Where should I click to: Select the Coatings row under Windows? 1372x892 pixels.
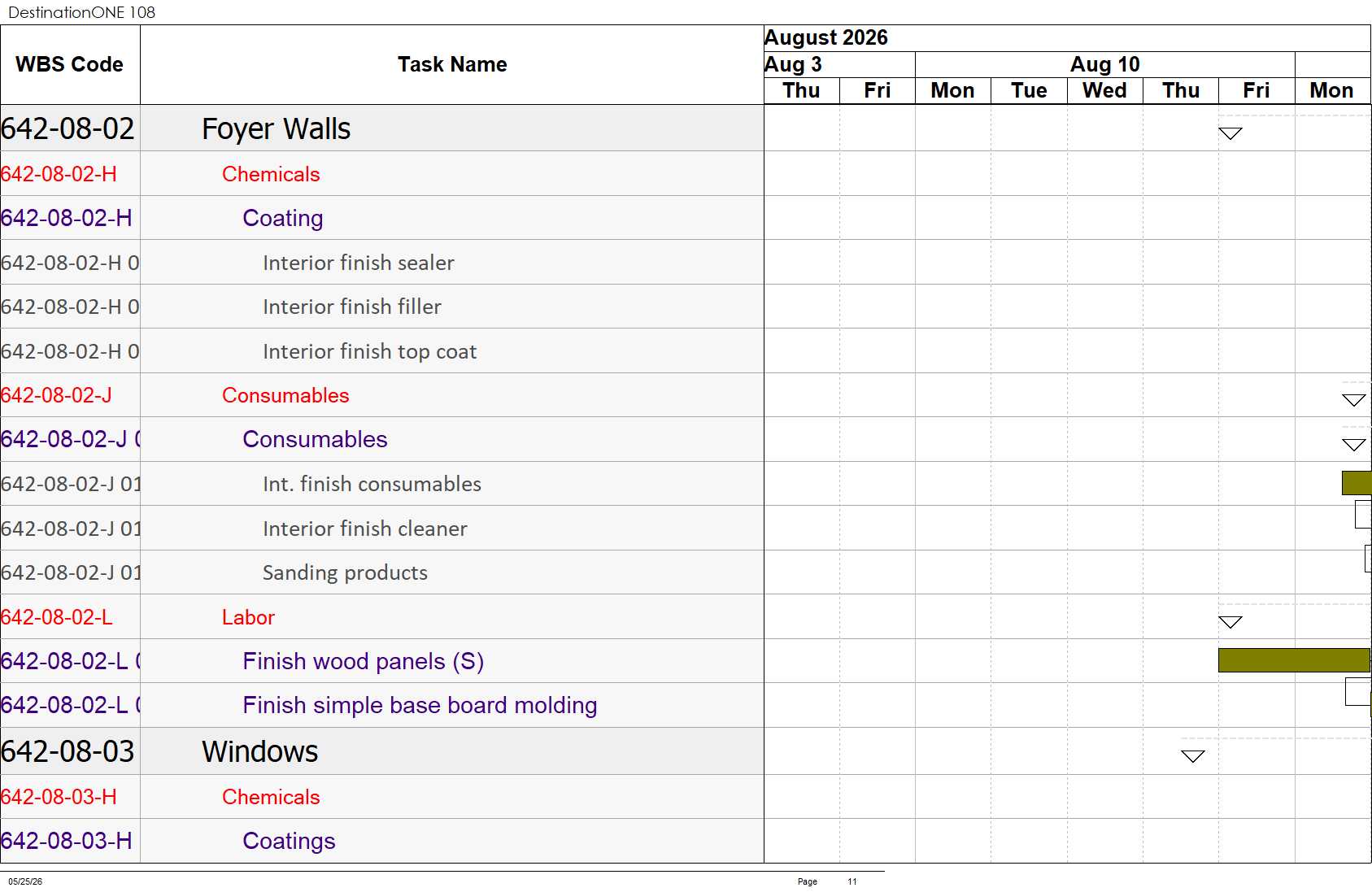click(x=382, y=841)
